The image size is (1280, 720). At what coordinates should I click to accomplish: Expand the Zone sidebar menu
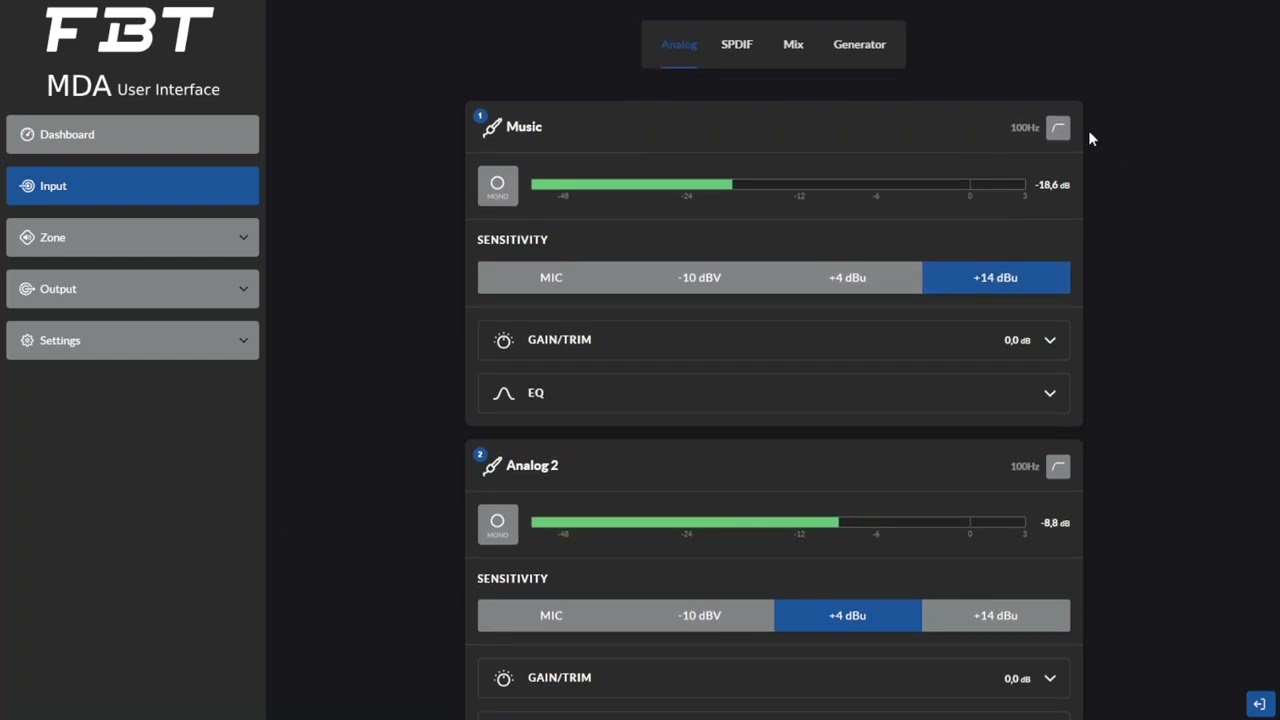click(132, 238)
